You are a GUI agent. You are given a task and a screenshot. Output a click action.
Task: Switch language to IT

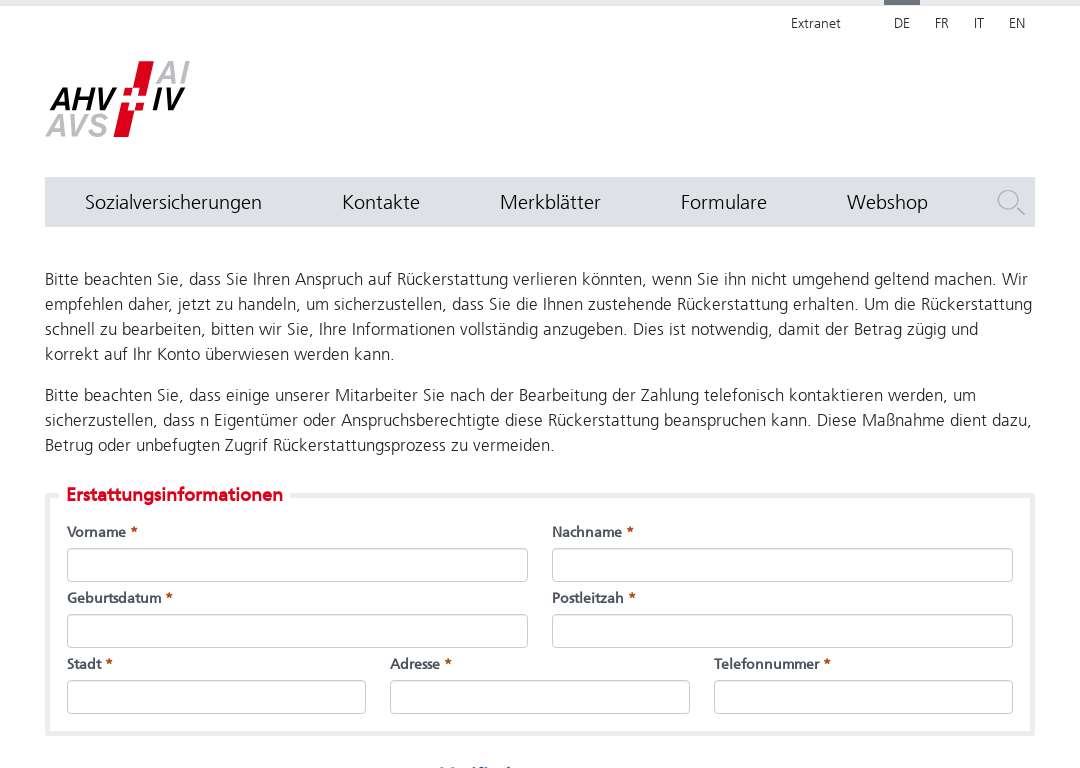tap(979, 23)
